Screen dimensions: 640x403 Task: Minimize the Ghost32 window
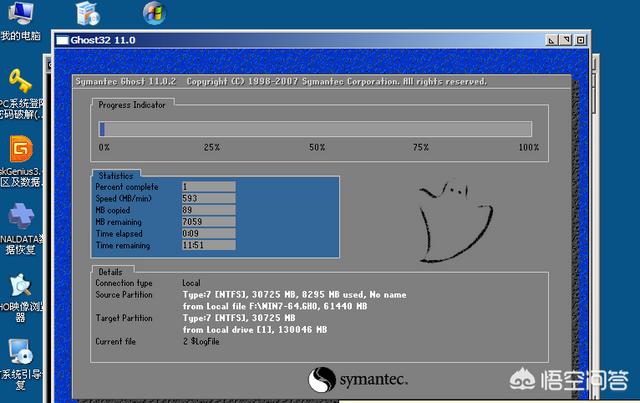pos(551,40)
